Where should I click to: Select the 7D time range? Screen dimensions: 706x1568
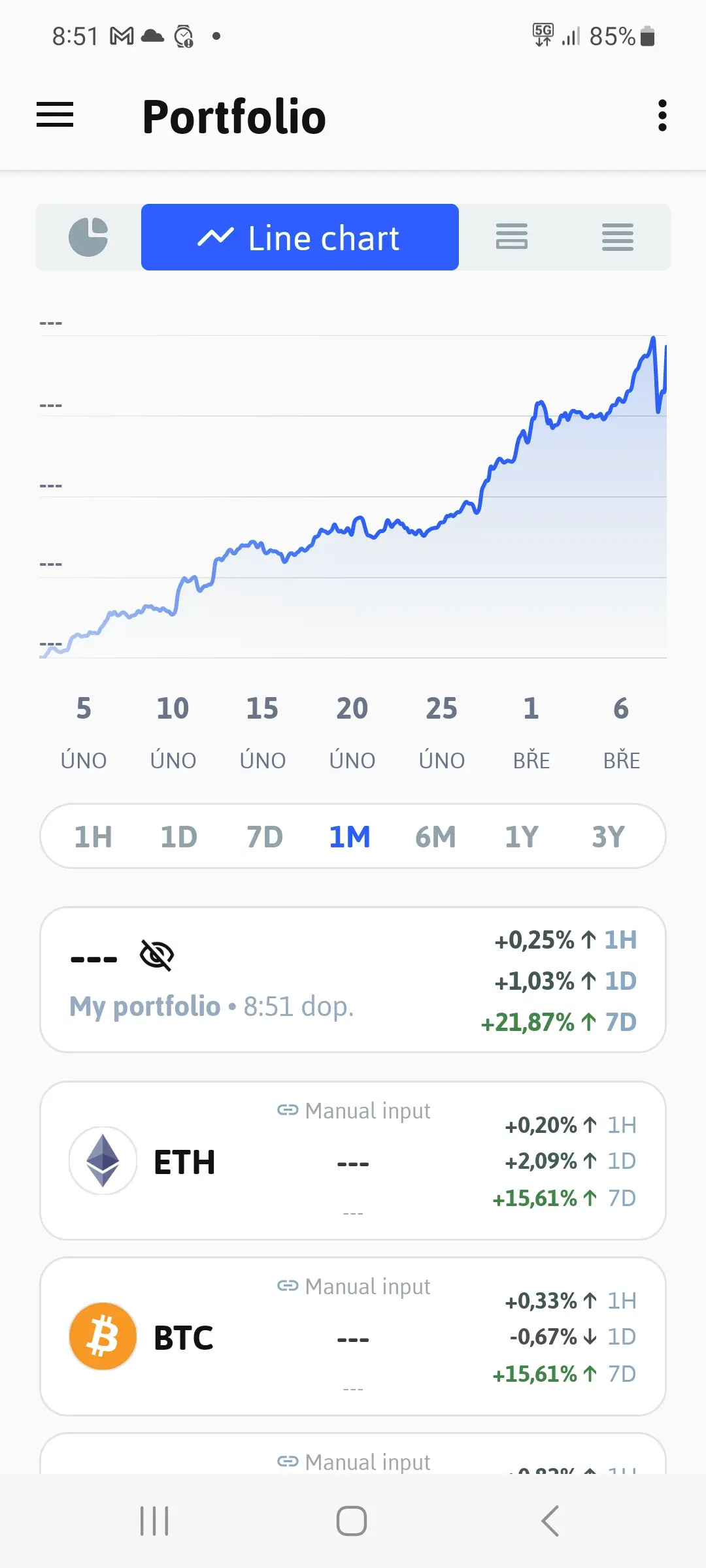(265, 837)
